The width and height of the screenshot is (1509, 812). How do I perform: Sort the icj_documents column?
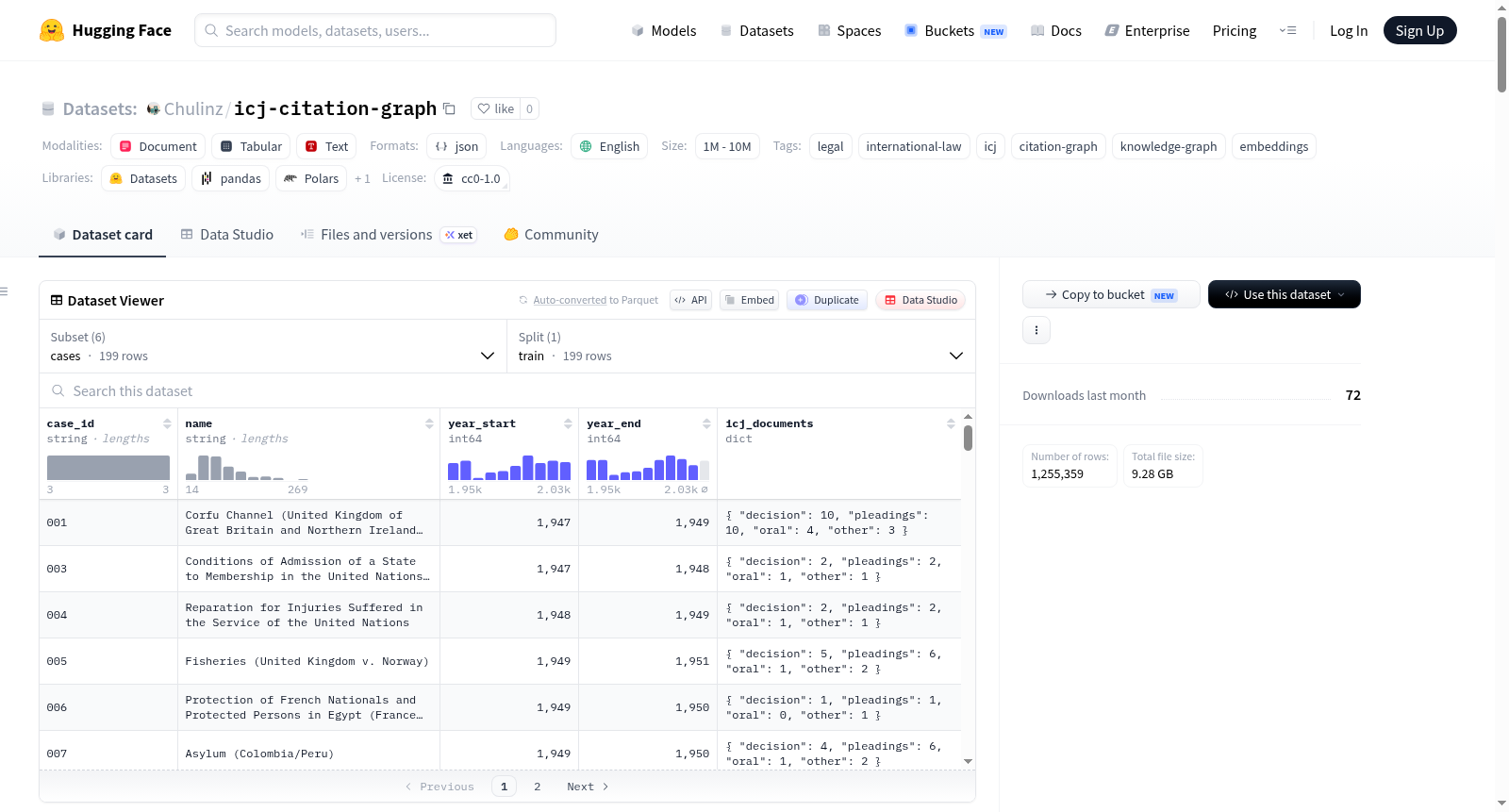coord(951,423)
